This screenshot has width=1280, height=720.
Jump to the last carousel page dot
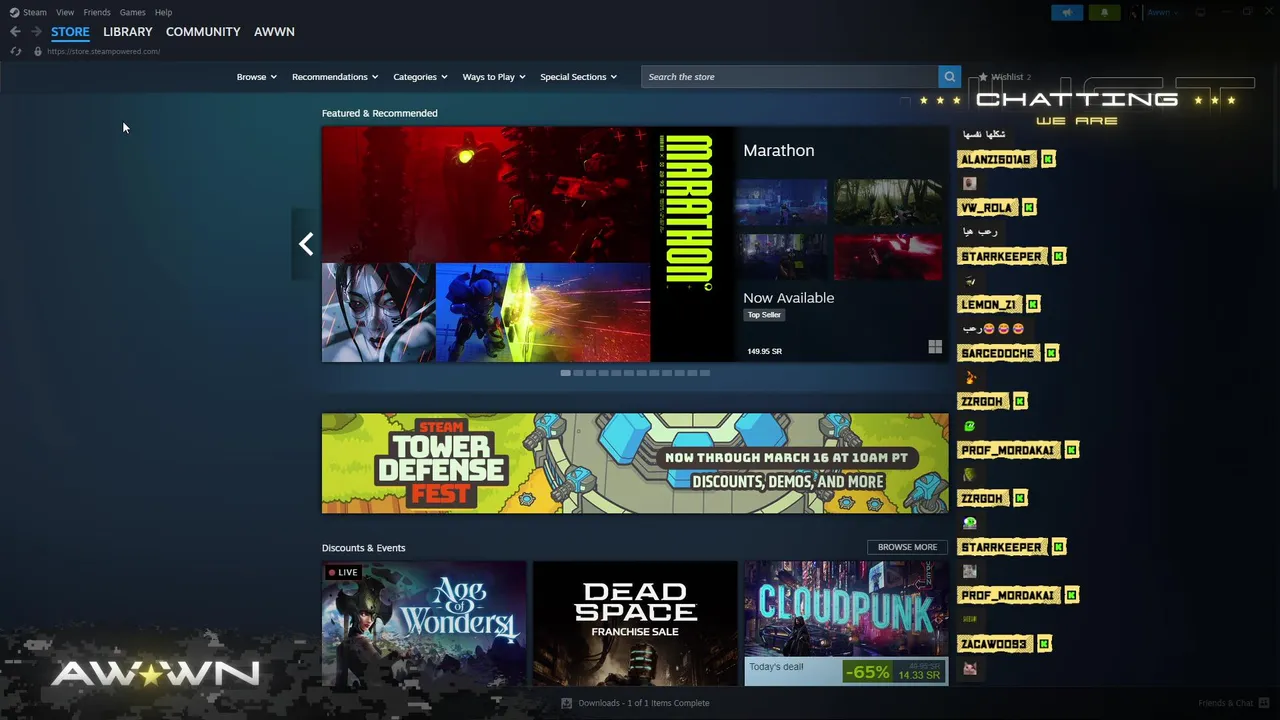(x=705, y=373)
